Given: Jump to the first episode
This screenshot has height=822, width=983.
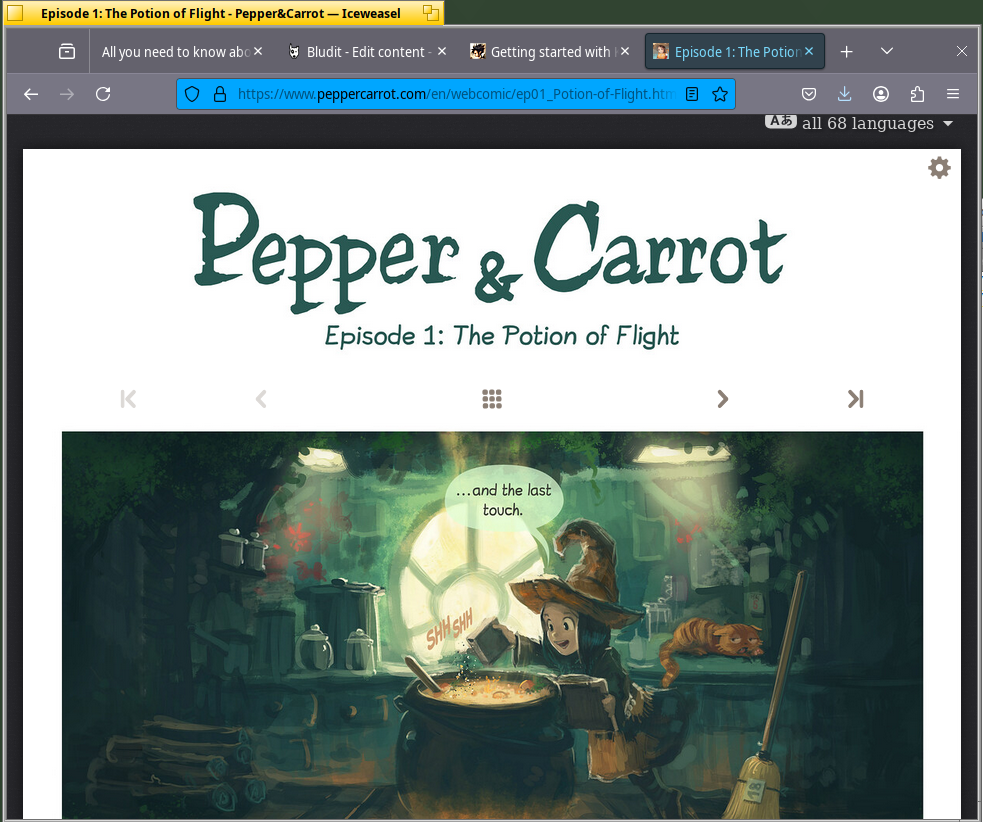Looking at the screenshot, I should point(128,399).
